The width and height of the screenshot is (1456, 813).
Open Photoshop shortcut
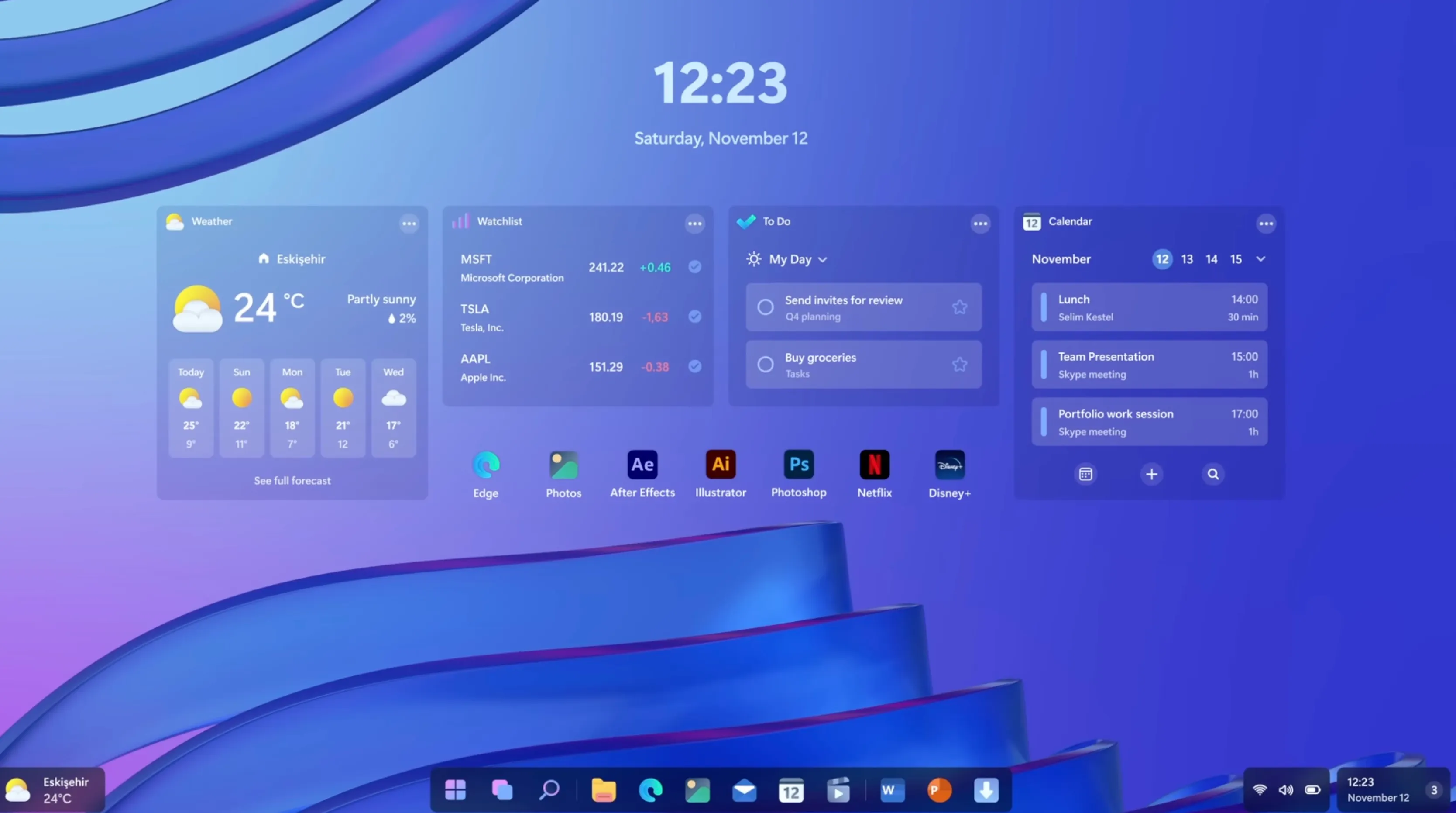(798, 464)
